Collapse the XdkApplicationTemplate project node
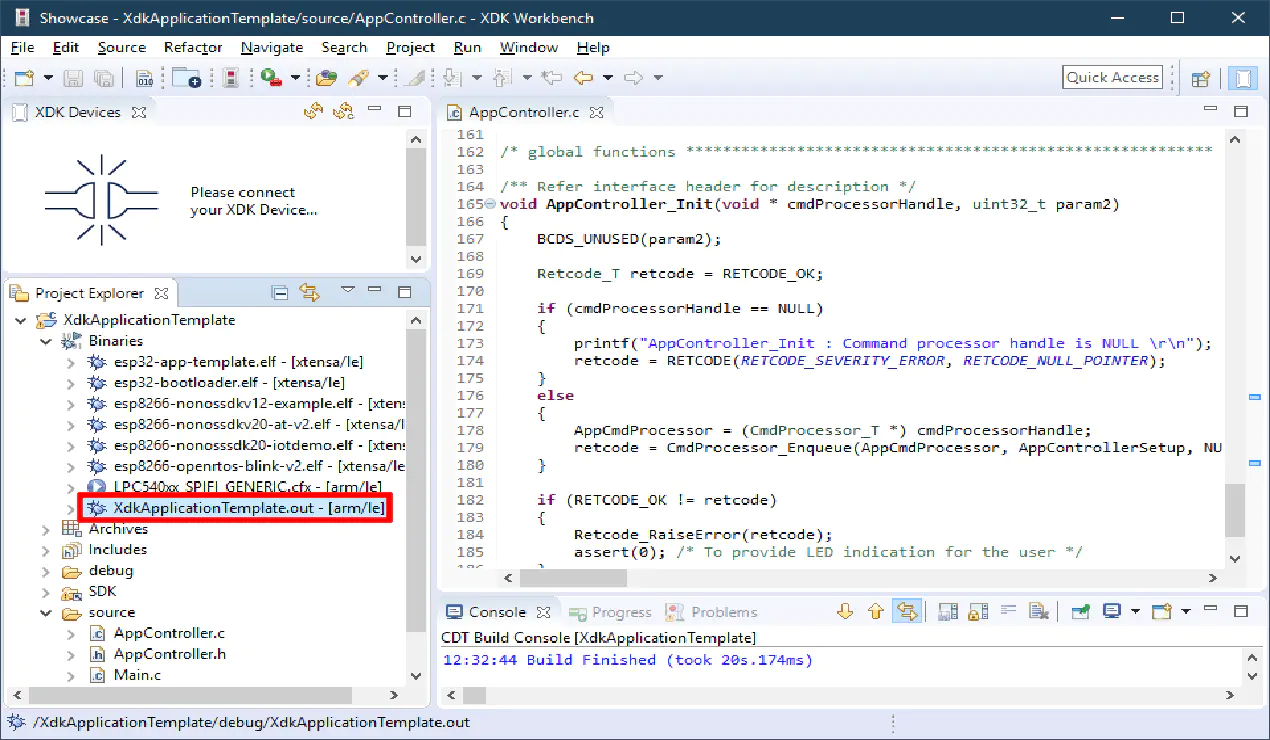The image size is (1270, 740). 21,320
